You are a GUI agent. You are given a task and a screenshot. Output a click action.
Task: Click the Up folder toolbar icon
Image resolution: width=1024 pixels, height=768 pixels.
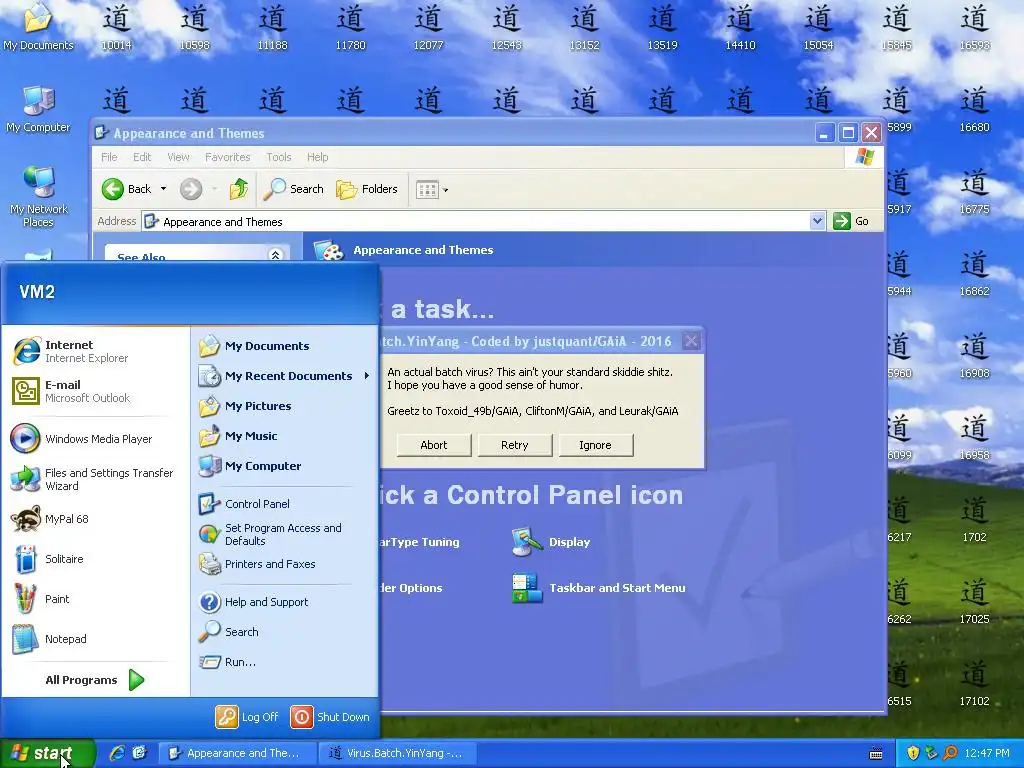pos(238,189)
